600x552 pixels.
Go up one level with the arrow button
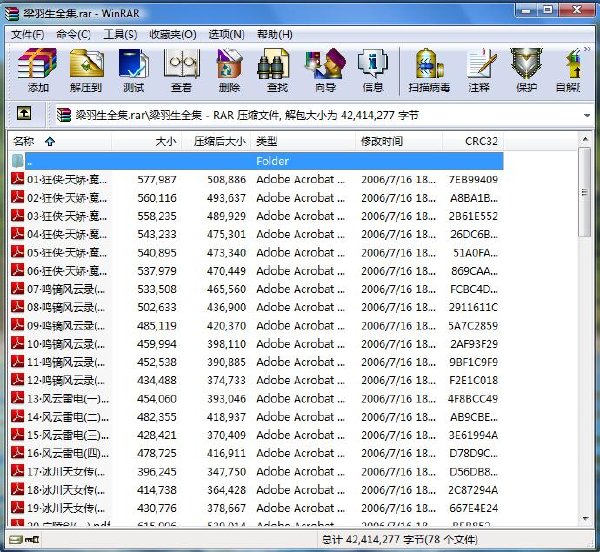pyautogui.click(x=24, y=113)
